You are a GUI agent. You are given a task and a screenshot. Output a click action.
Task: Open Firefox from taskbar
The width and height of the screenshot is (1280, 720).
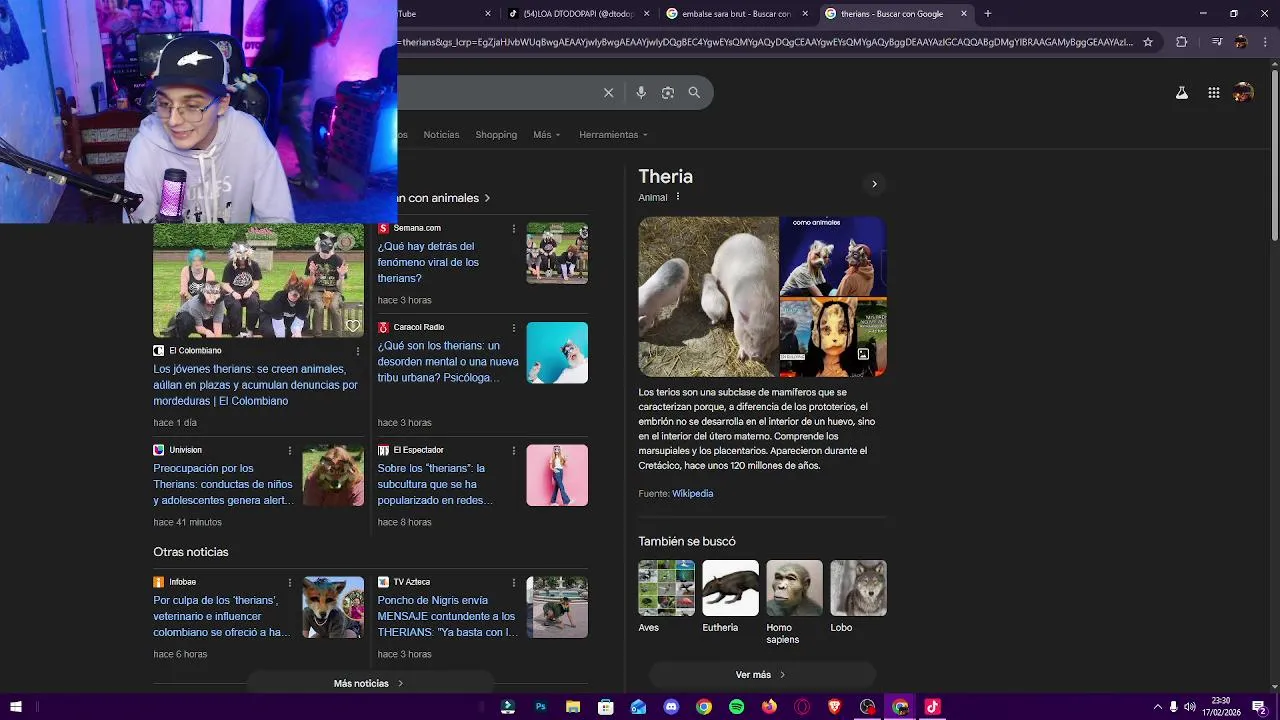click(x=769, y=707)
